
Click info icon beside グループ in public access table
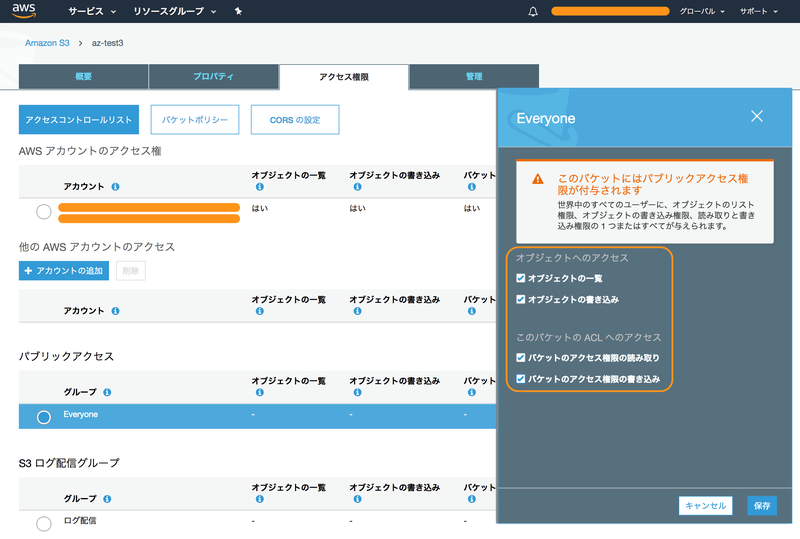107,392
